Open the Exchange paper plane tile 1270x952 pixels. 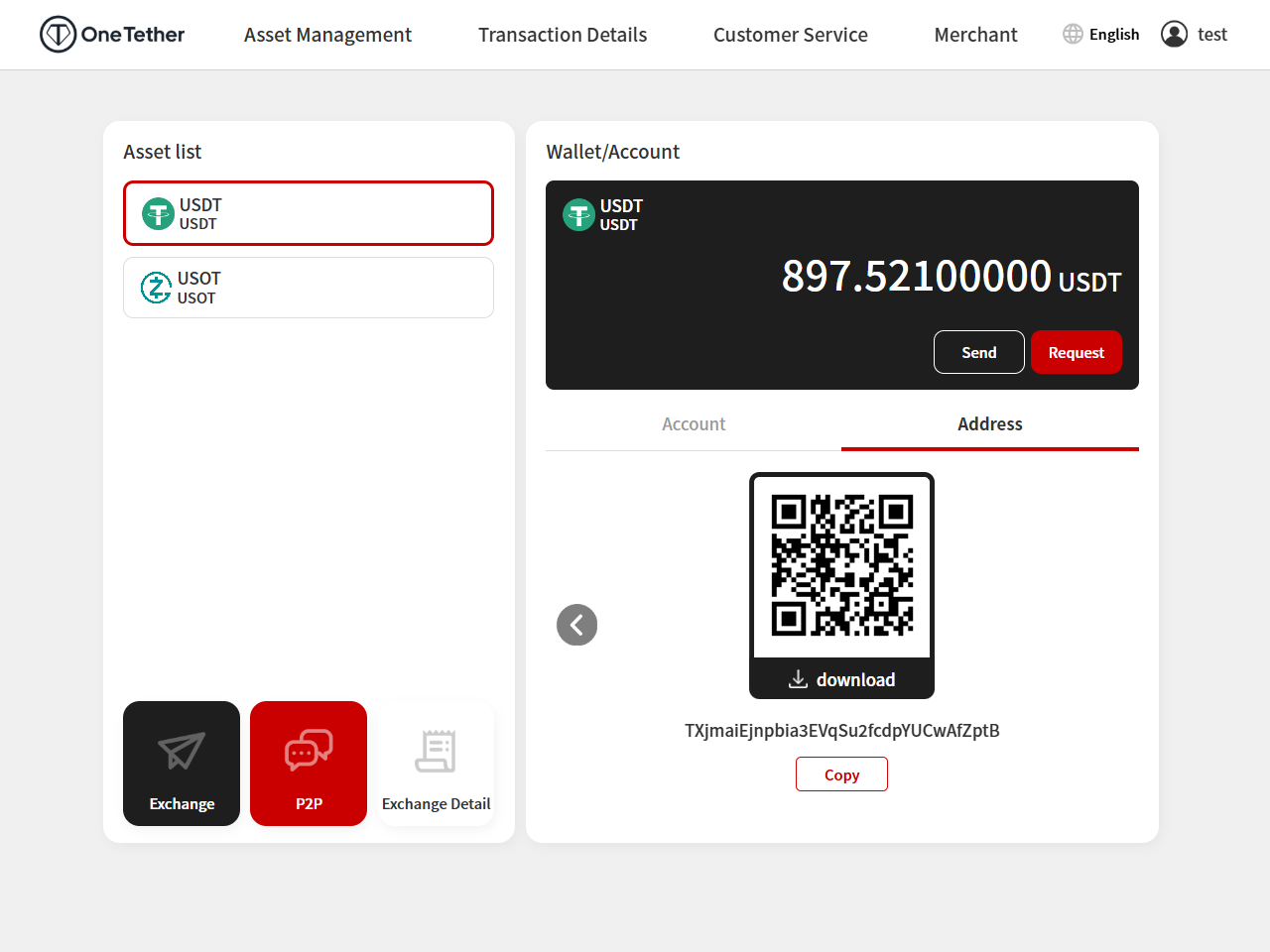coord(182,764)
